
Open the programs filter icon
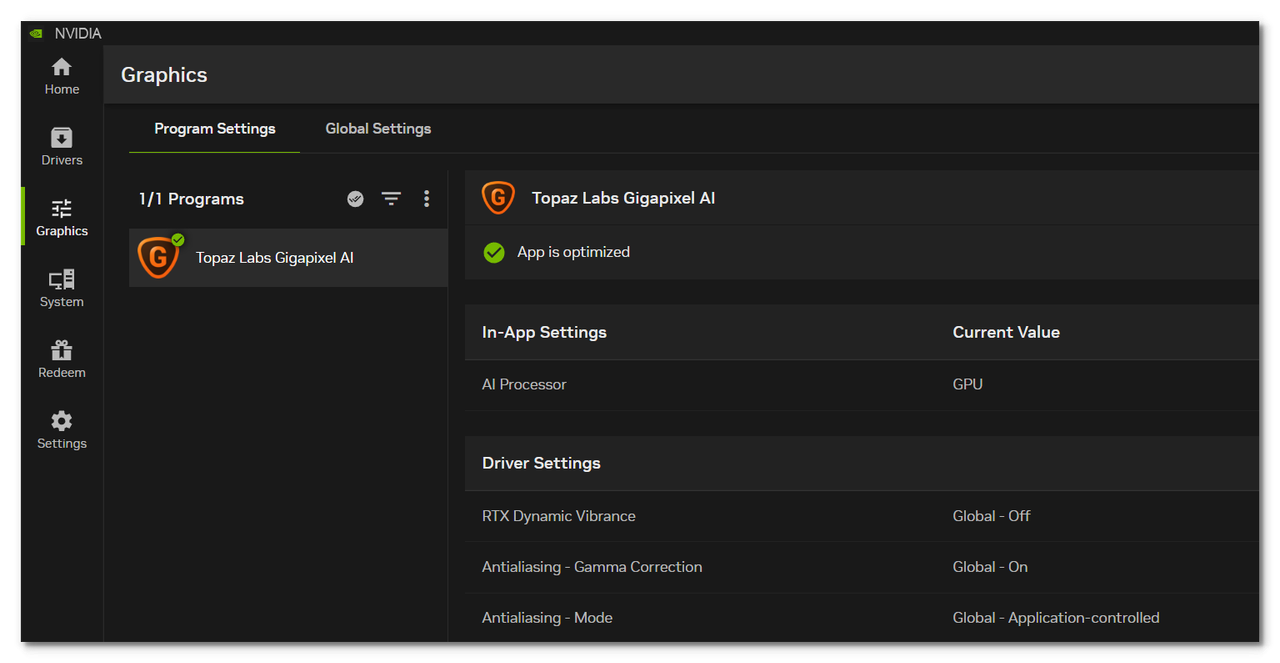[x=391, y=199]
